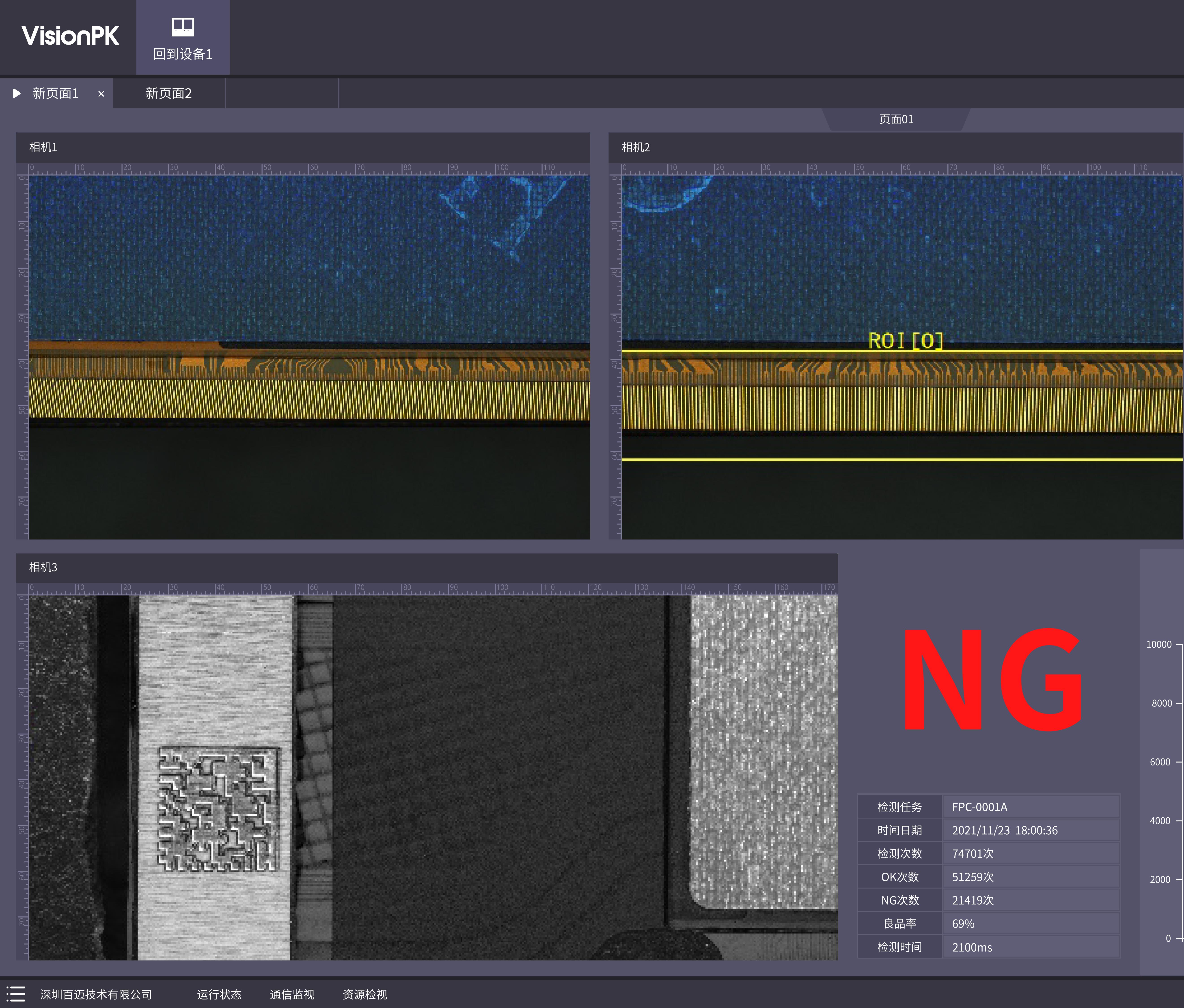
Task: Close the 新页面1 tab
Action: coord(101,94)
